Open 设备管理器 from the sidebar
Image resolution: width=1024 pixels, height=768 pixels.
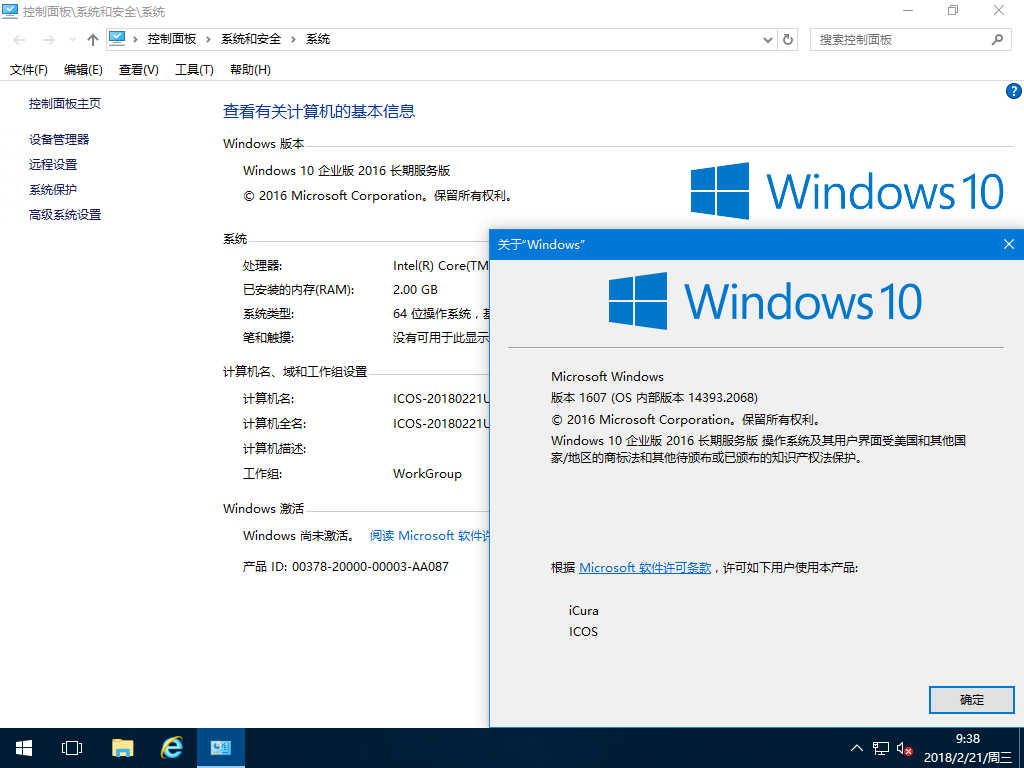point(58,139)
